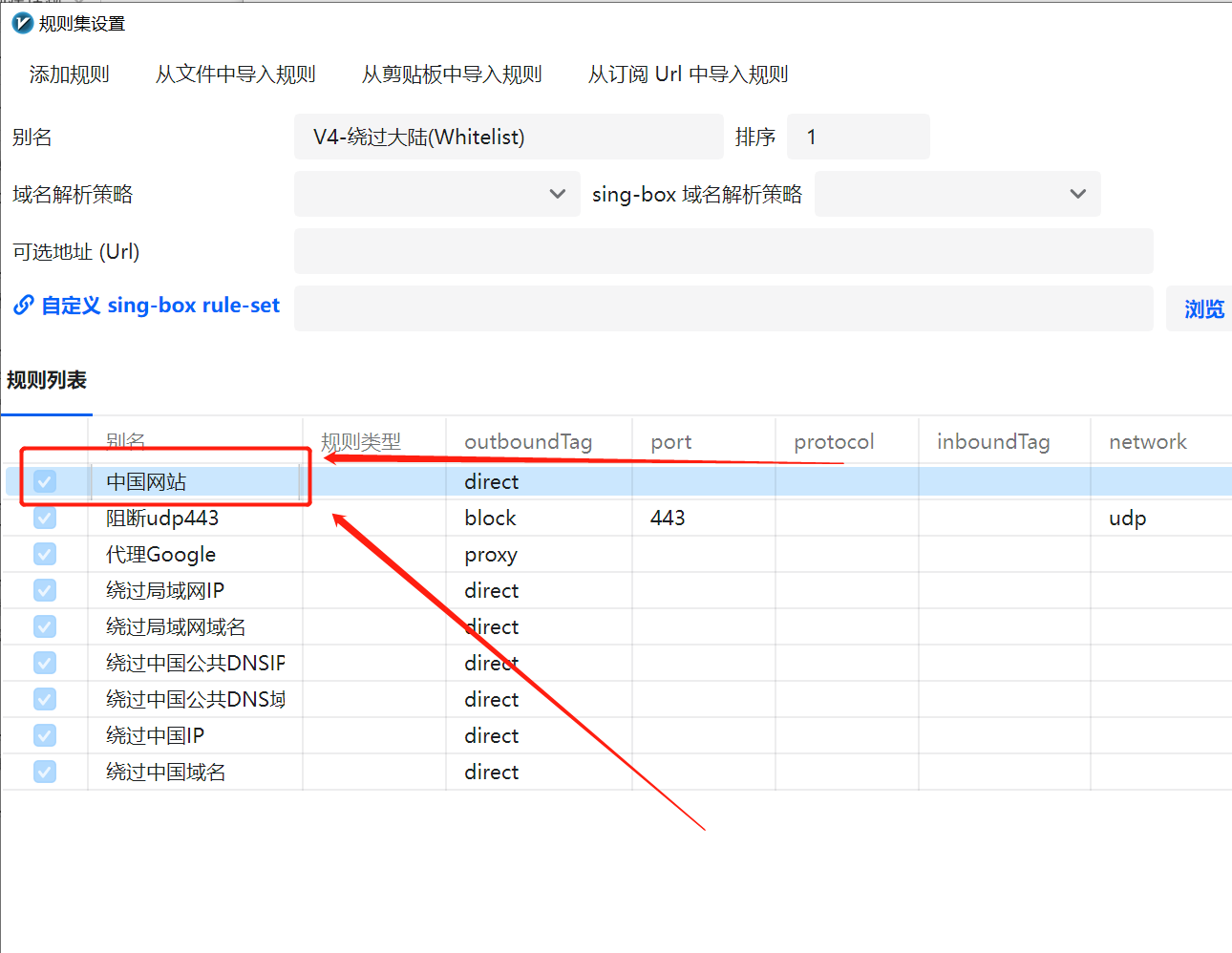The image size is (1232, 953).
Task: Open sing-box 域名解析策略 dropdown
Action: coord(957,194)
